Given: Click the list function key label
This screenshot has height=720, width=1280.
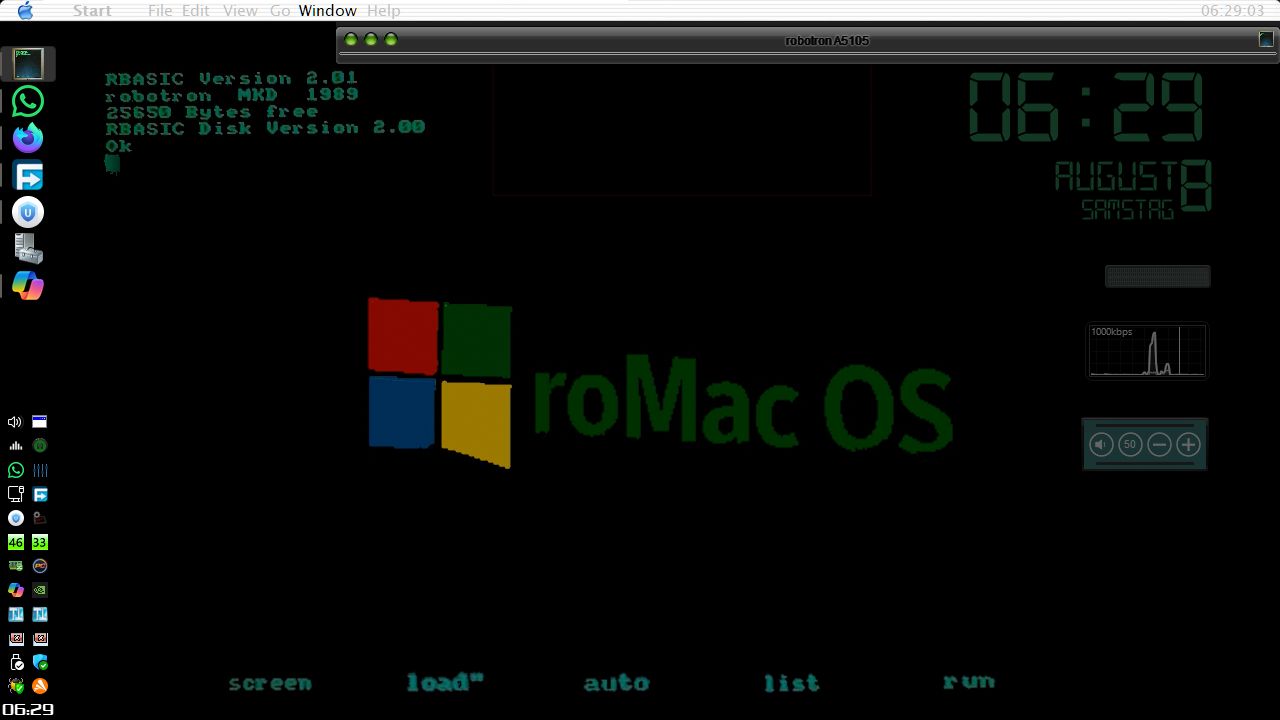Looking at the screenshot, I should (x=792, y=683).
